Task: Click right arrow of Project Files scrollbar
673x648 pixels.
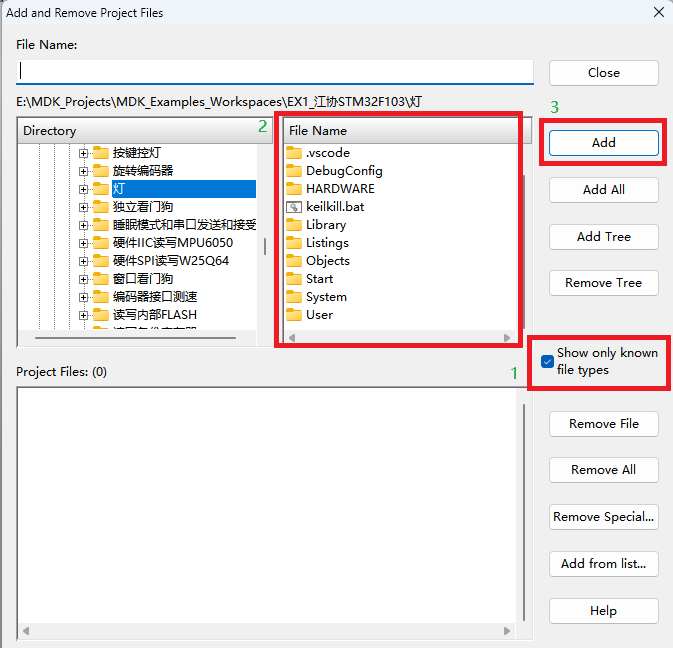Action: pyautogui.click(x=507, y=631)
